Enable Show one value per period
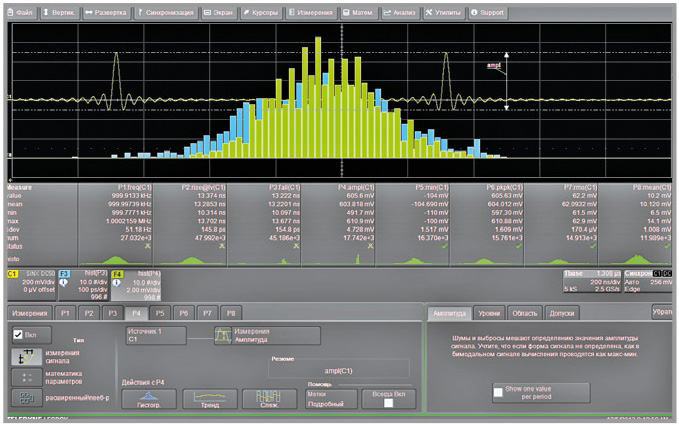 498,392
